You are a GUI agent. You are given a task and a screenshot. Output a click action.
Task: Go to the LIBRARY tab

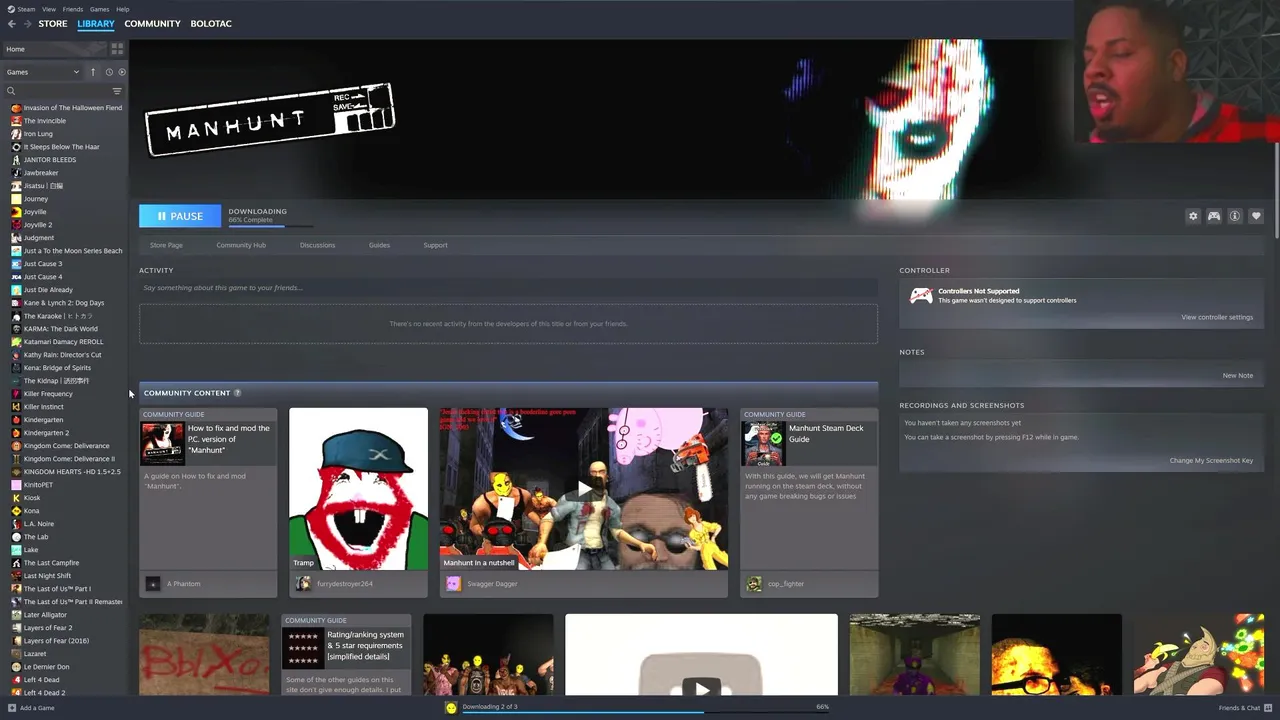[96, 24]
